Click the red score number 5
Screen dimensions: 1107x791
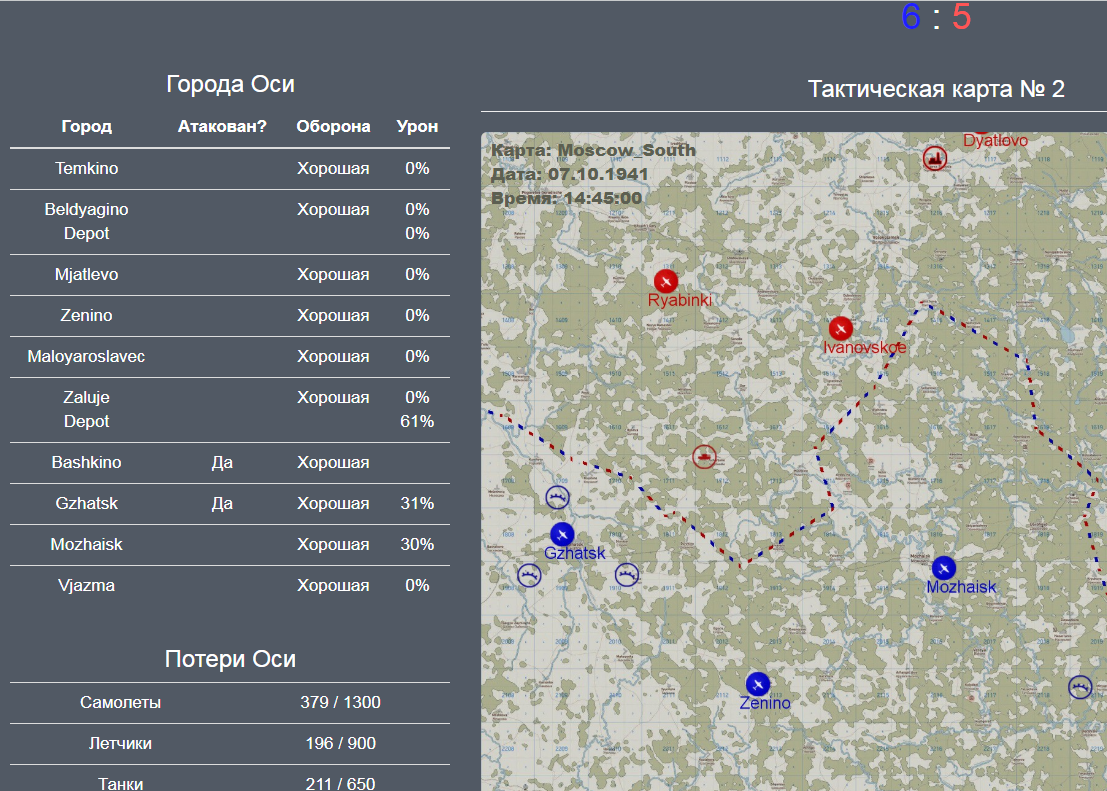[x=962, y=17]
